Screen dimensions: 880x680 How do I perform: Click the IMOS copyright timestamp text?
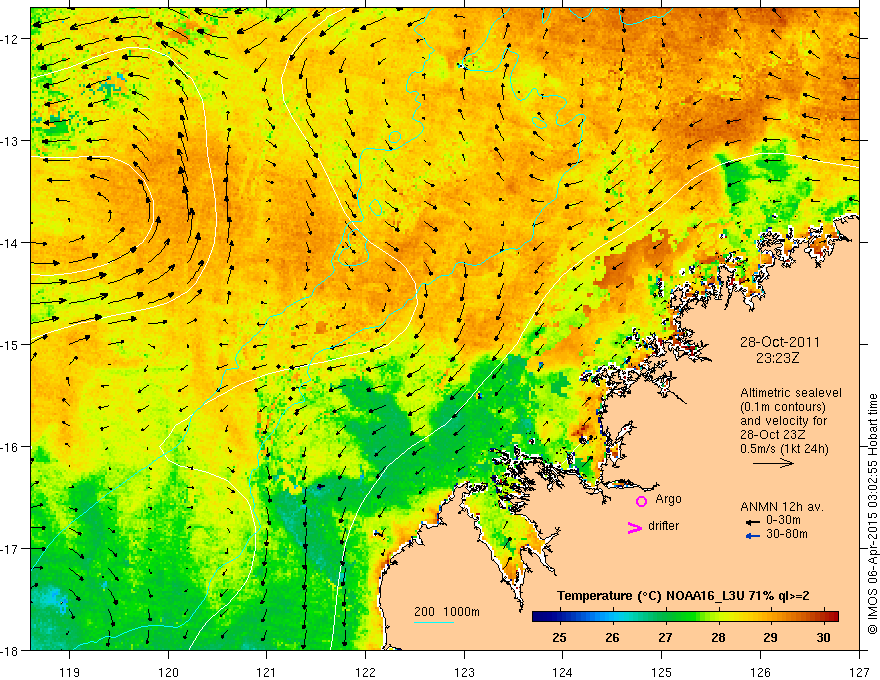click(872, 514)
